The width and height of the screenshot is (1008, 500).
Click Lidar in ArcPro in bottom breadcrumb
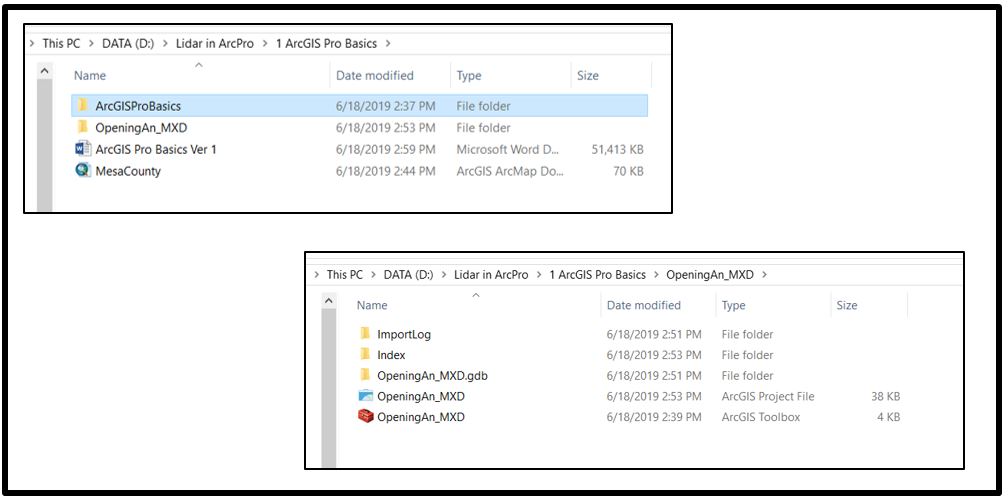point(490,274)
